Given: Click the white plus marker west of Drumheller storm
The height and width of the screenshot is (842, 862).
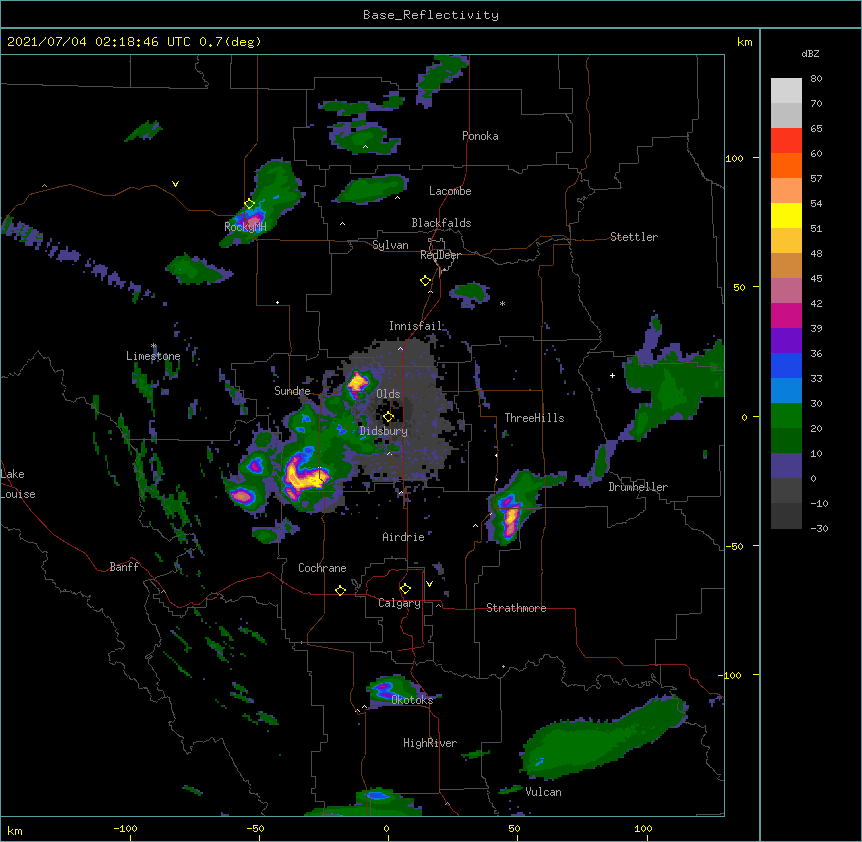Looking at the screenshot, I should point(612,375).
